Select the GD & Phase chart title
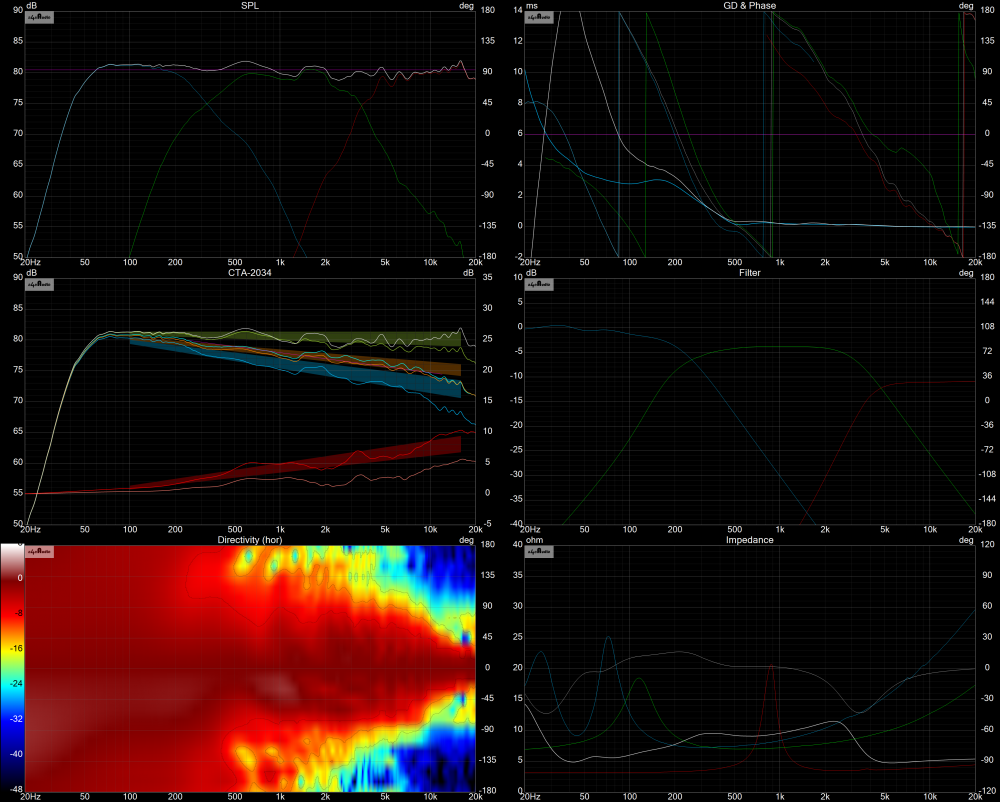Image resolution: width=1000 pixels, height=802 pixels. [749, 6]
